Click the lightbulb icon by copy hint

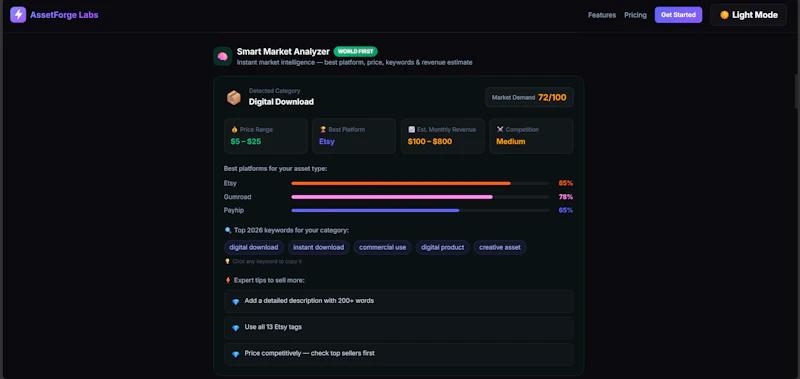(228, 261)
